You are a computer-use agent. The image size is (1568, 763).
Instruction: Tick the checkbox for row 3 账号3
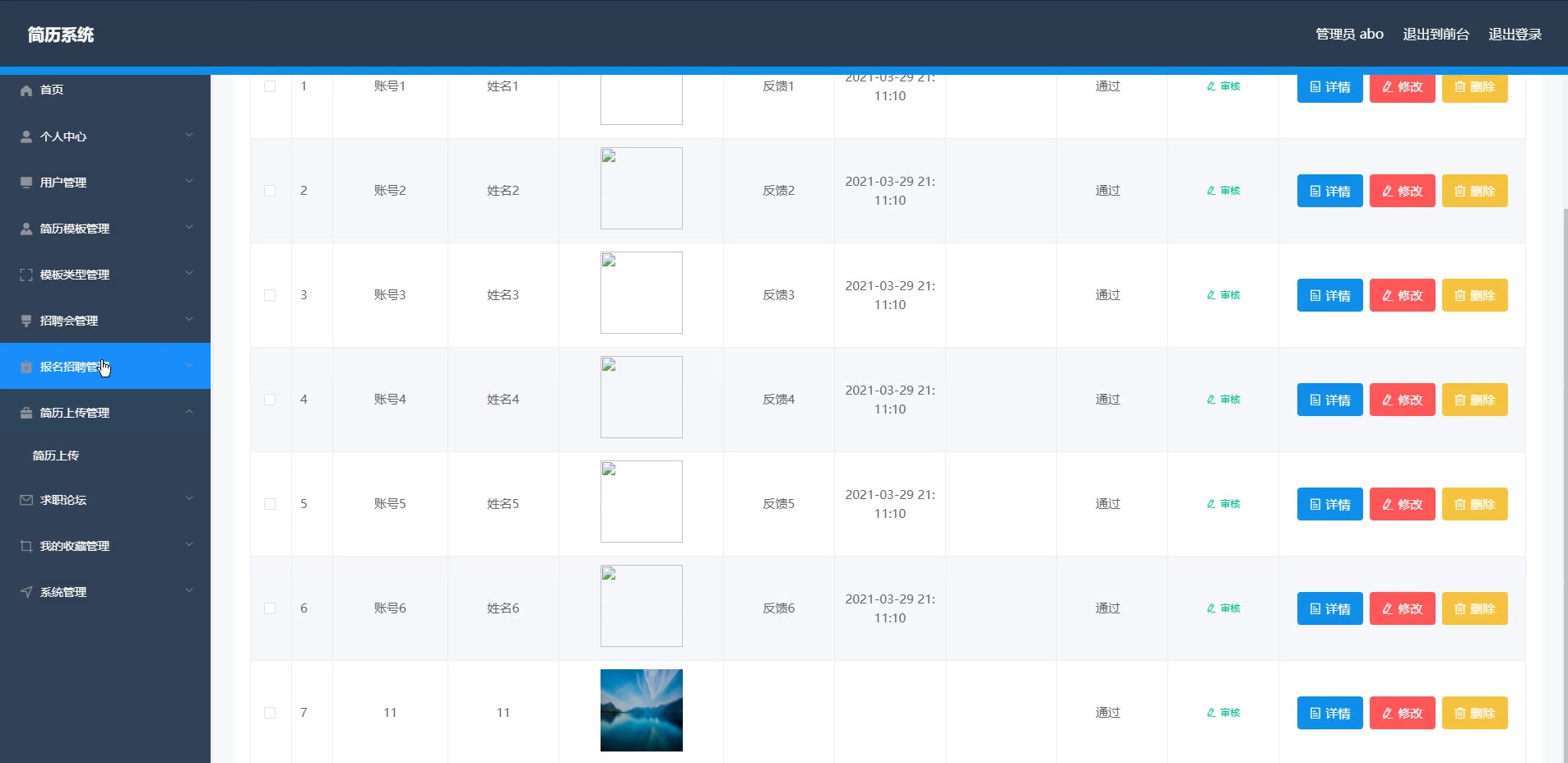click(270, 295)
